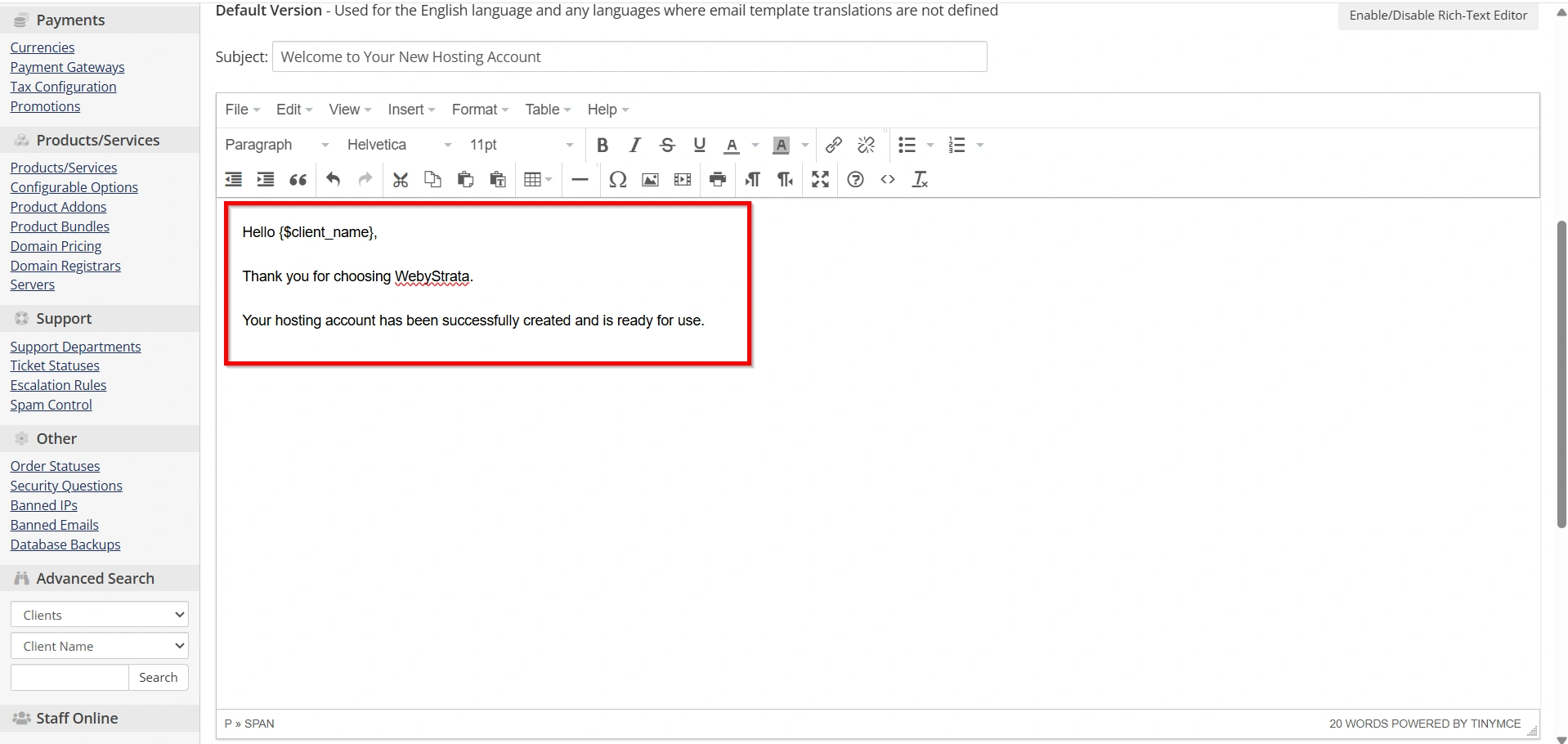The width and height of the screenshot is (1568, 744).
Task: Toggle bold formatting
Action: 603,146
